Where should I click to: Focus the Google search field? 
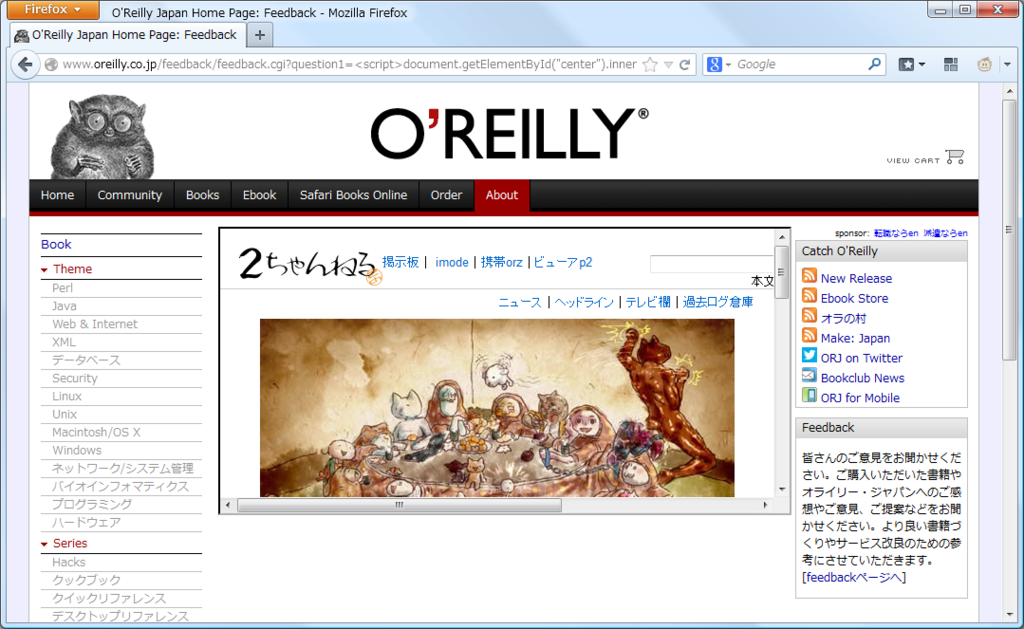(800, 64)
